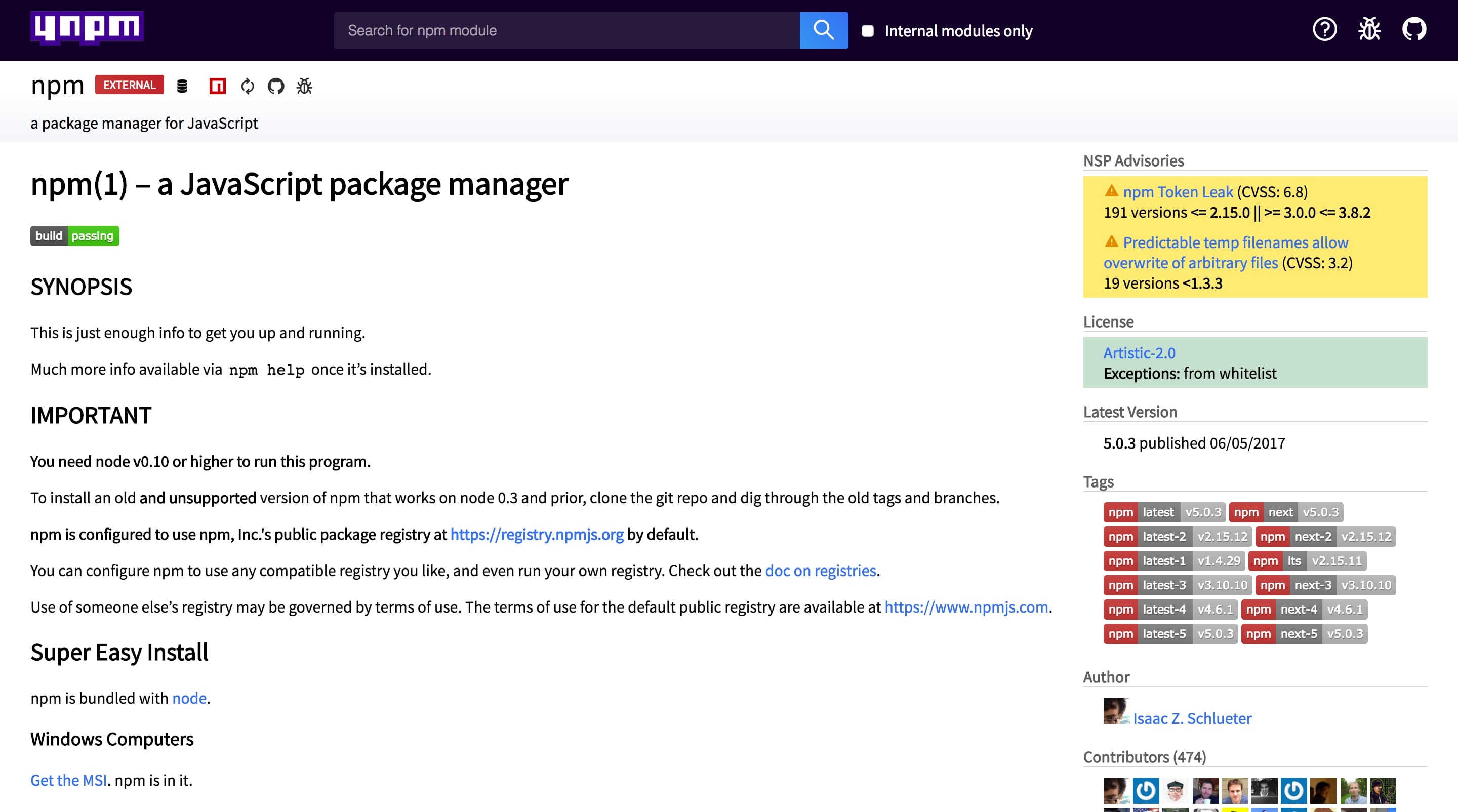Open the registry.npmjs.org link

pos(537,534)
